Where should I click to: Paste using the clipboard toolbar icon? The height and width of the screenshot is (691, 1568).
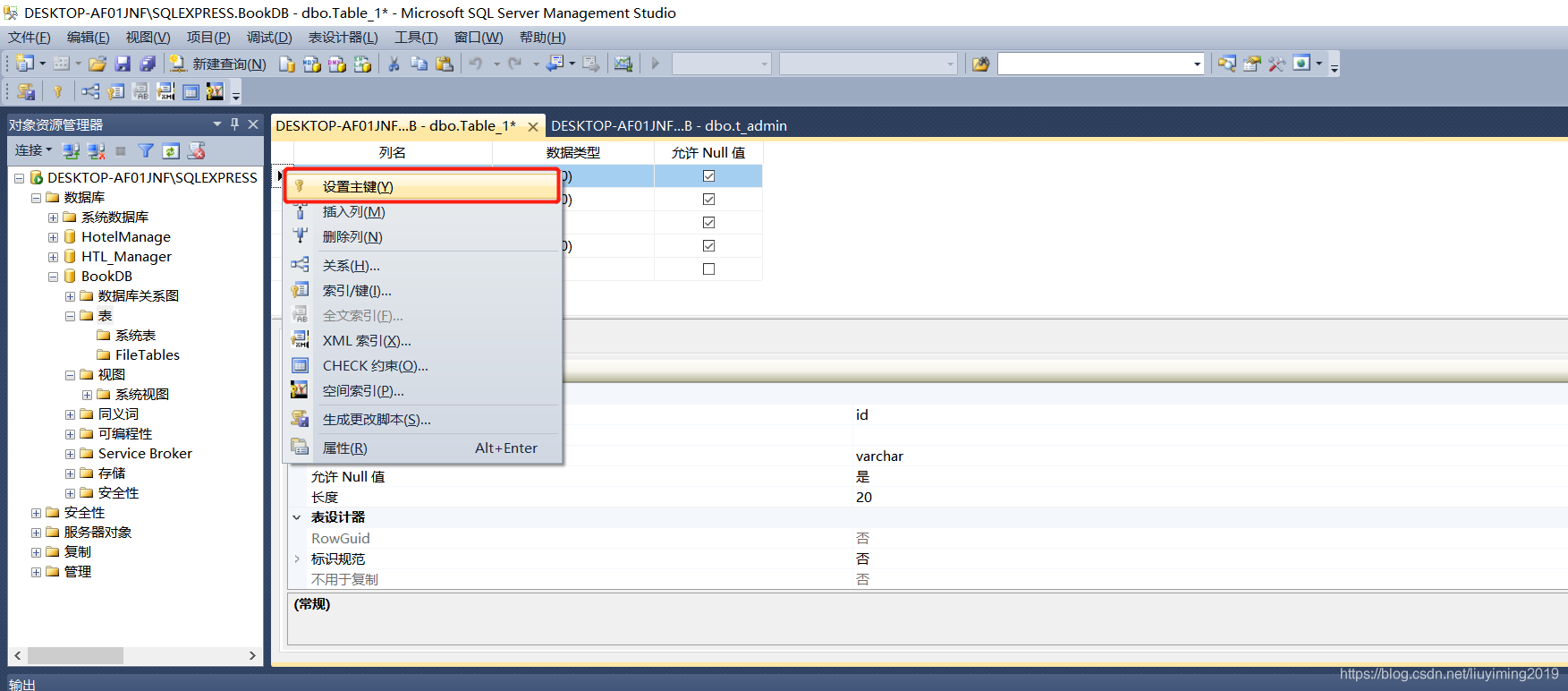click(x=444, y=64)
